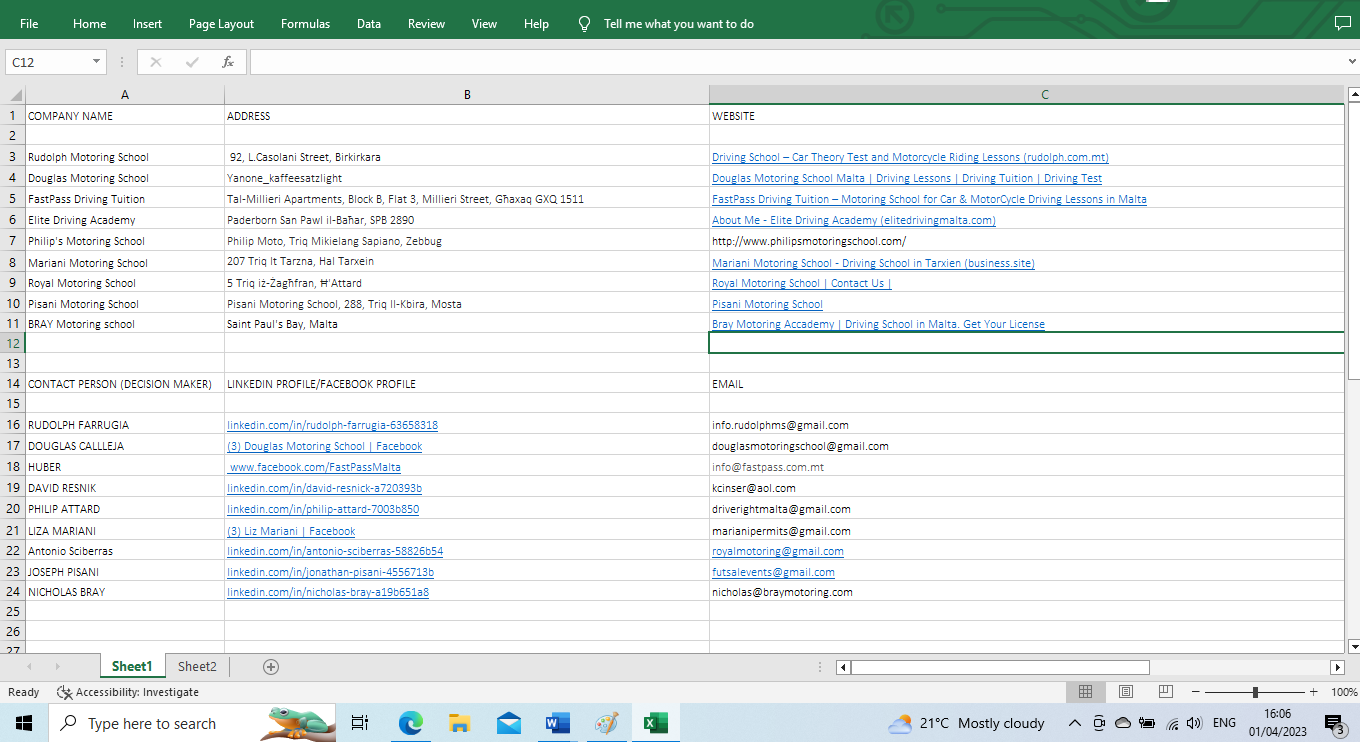Open the Formulas ribbon tab
The height and width of the screenshot is (742, 1360).
[x=305, y=24]
